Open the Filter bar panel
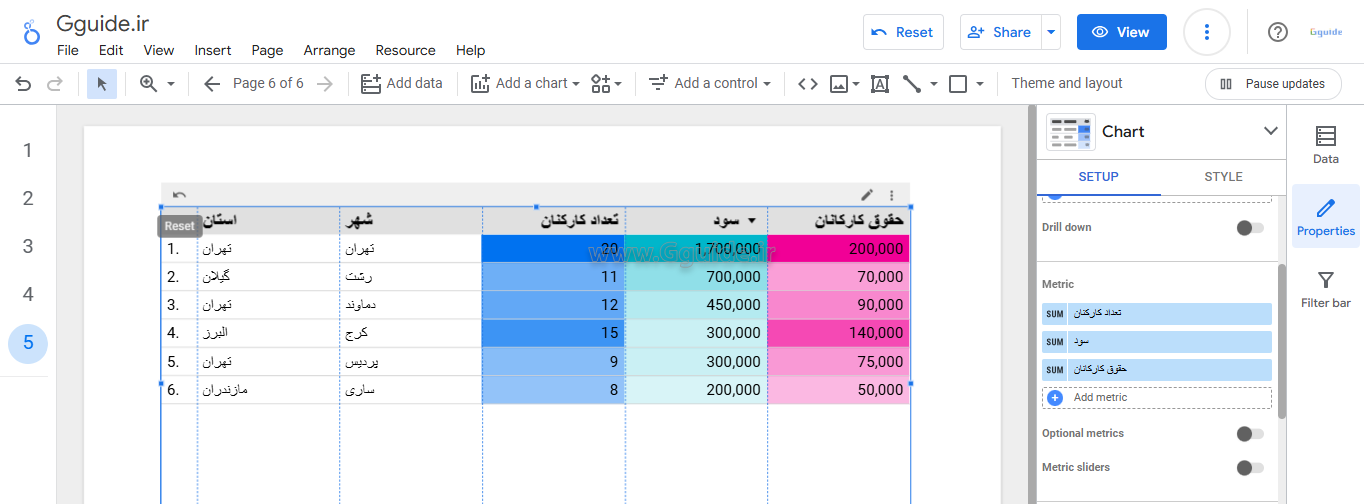Image resolution: width=1364 pixels, height=504 pixels. pos(1325,290)
